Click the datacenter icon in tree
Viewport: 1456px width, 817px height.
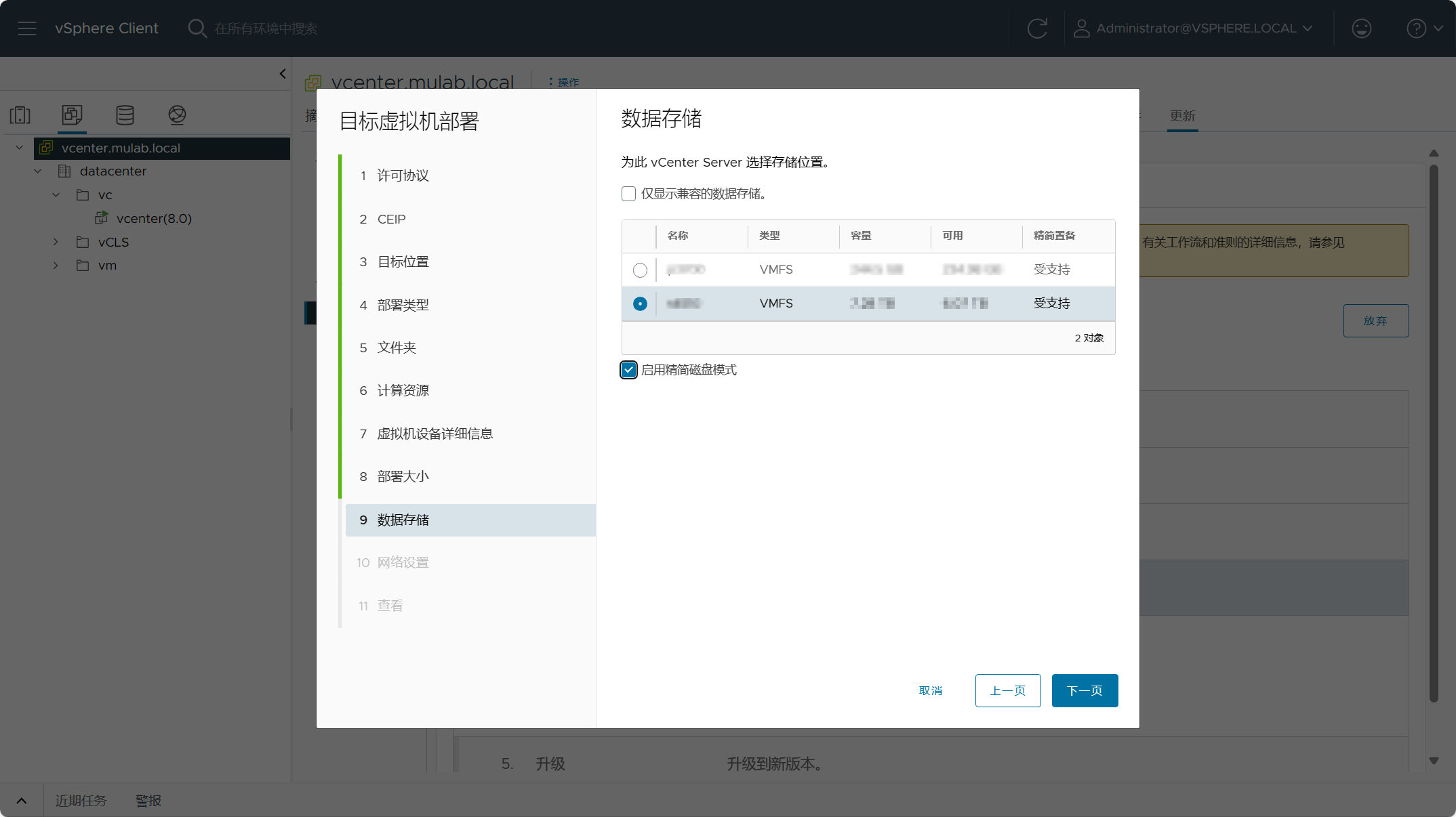[x=64, y=171]
